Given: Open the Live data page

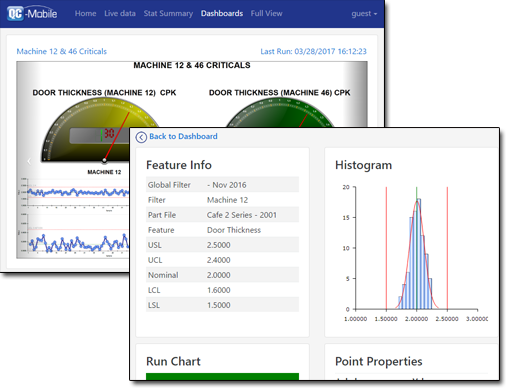Looking at the screenshot, I should pyautogui.click(x=120, y=14).
